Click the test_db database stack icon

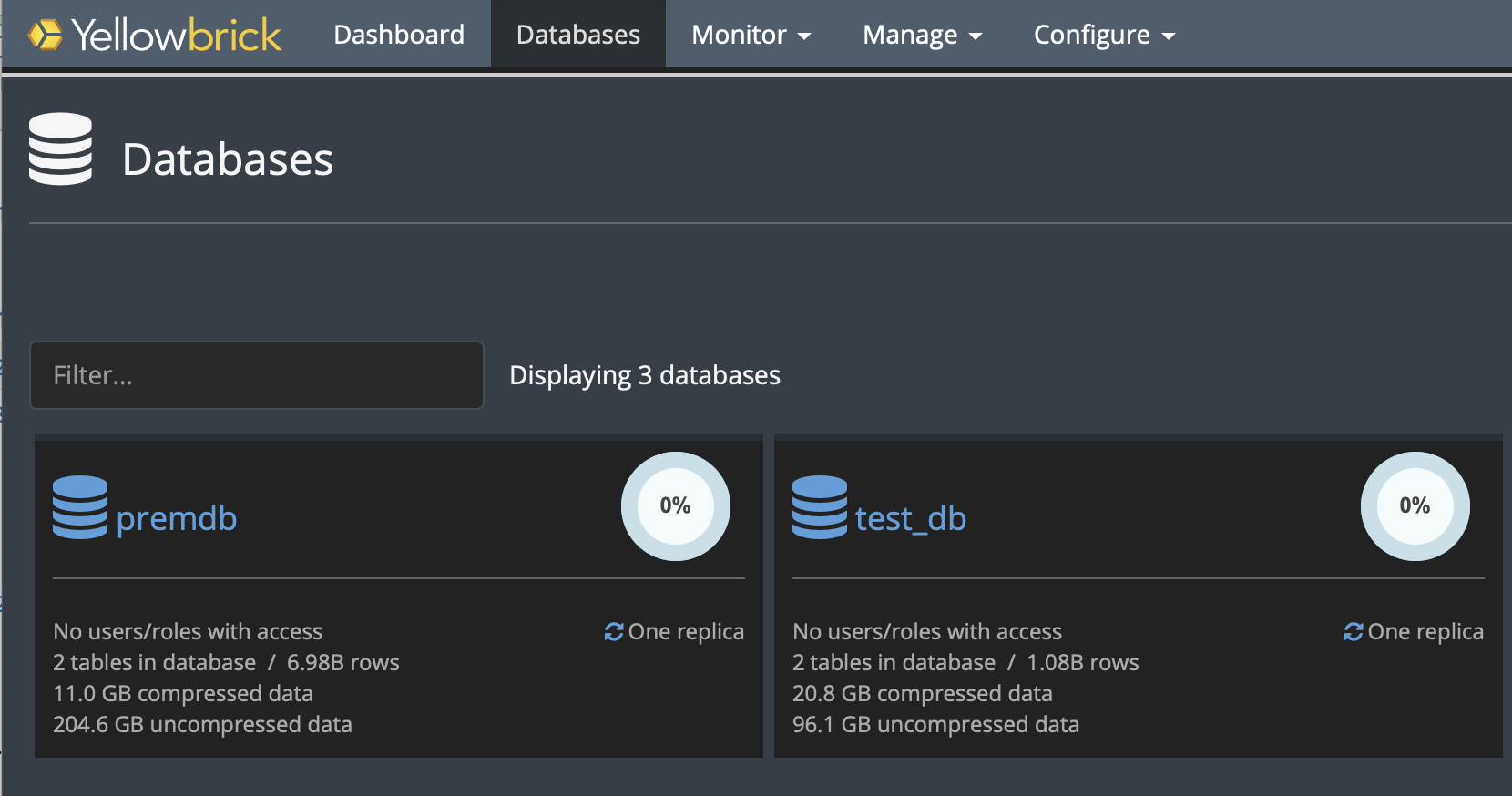(820, 507)
